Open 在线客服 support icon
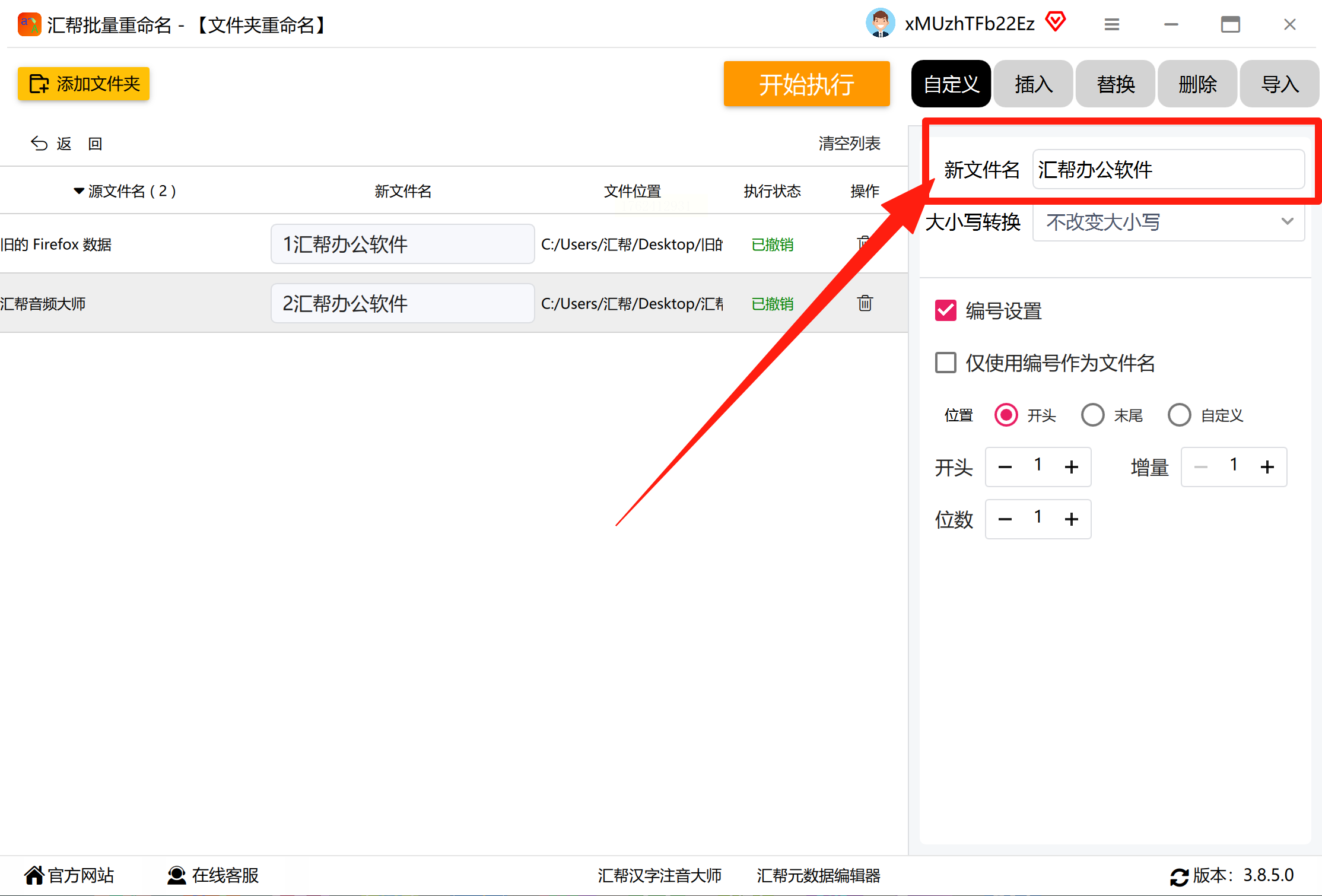Image resolution: width=1322 pixels, height=896 pixels. click(176, 875)
